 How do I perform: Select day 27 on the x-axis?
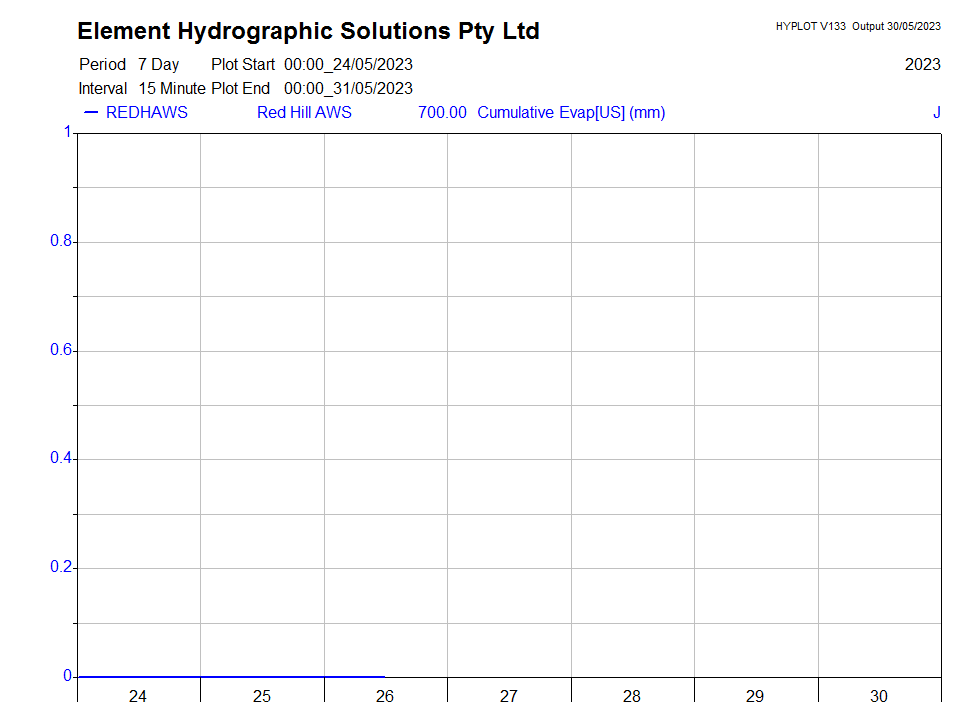point(508,696)
